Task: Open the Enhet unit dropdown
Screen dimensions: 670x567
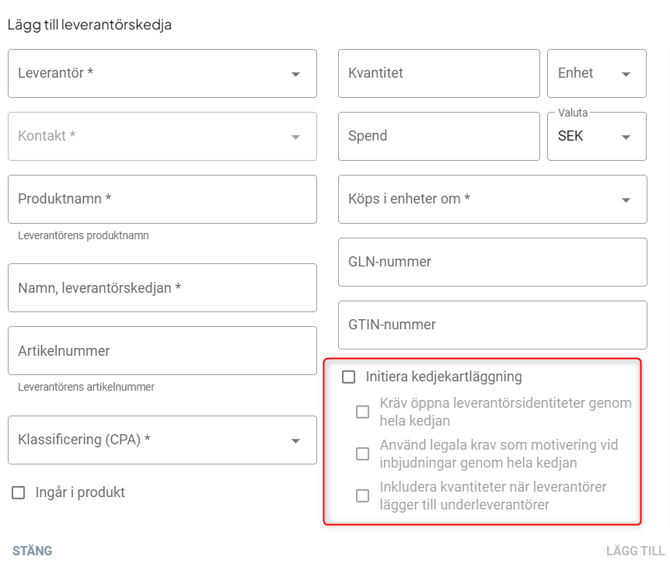Action: [596, 74]
